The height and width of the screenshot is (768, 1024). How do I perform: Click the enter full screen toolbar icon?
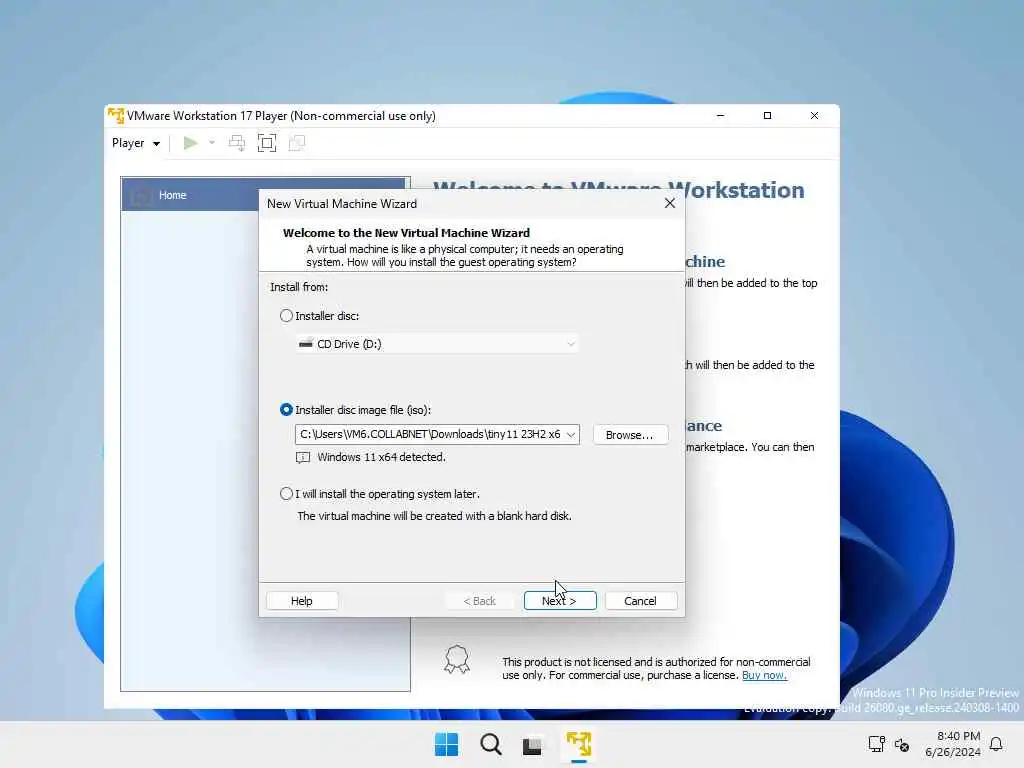[267, 143]
